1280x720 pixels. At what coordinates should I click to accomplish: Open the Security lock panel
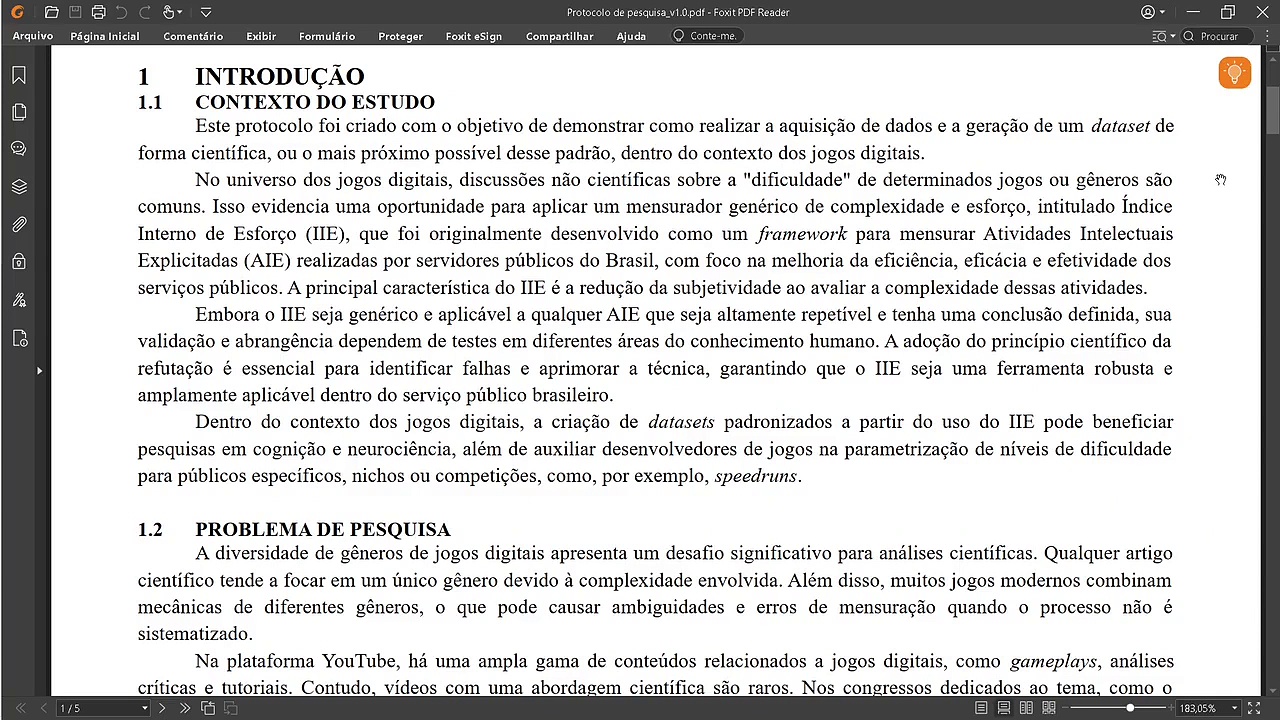pos(19,261)
